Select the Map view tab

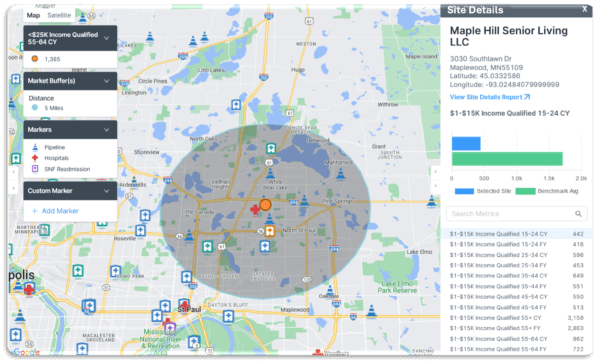point(33,15)
